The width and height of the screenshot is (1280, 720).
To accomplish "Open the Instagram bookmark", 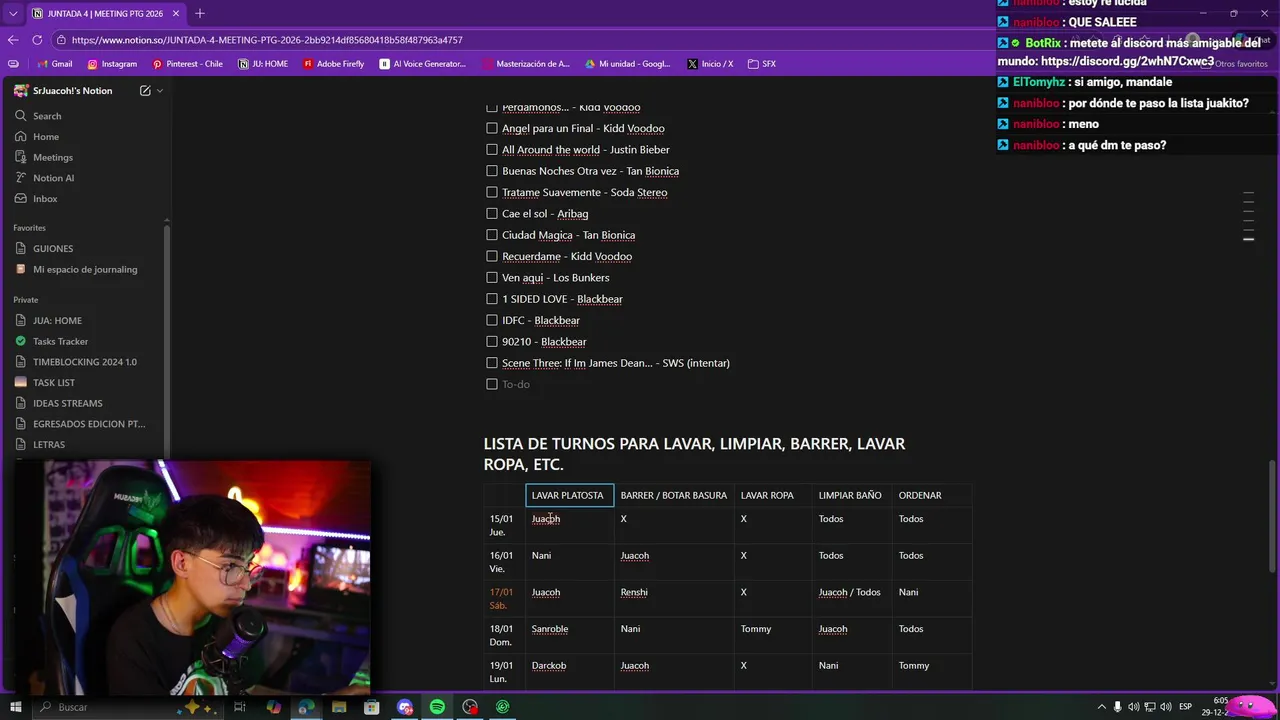I will pyautogui.click(x=112, y=64).
